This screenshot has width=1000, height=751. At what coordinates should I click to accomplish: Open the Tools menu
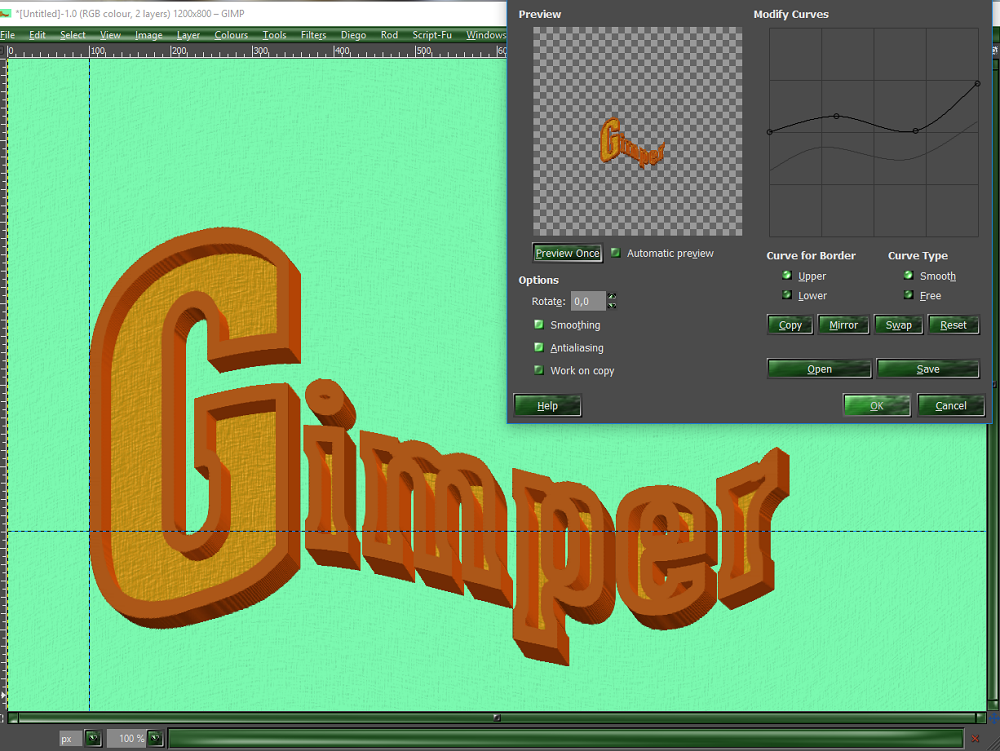[274, 35]
